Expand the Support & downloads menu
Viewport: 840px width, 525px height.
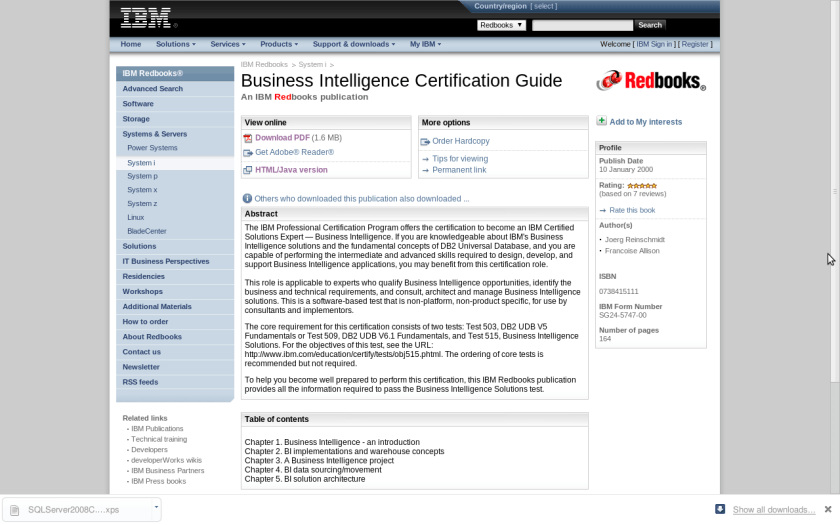point(354,44)
